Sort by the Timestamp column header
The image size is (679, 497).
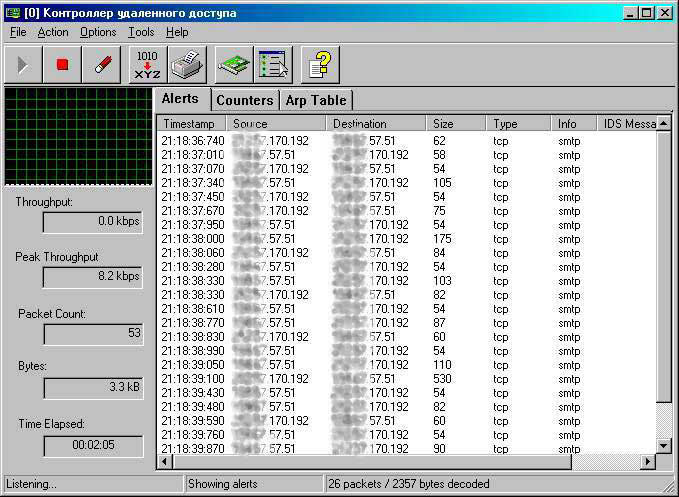pos(191,124)
